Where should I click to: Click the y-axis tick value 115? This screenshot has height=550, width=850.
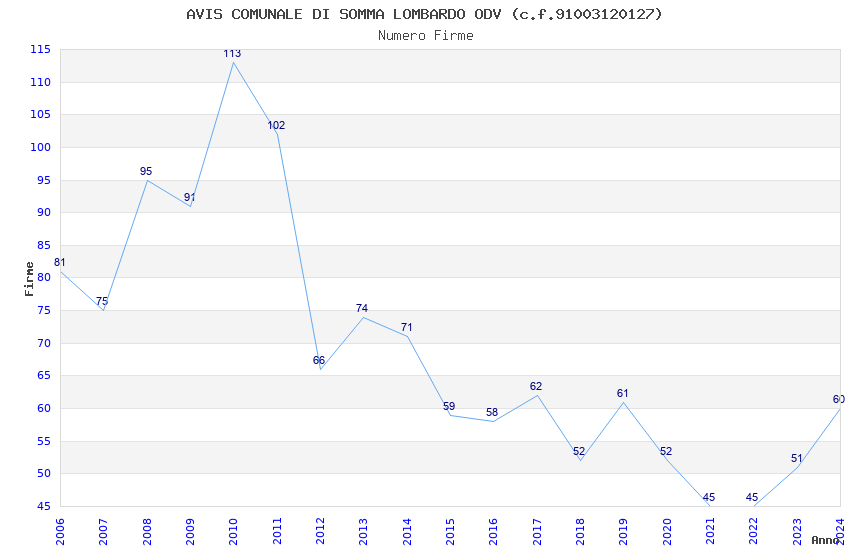40,49
